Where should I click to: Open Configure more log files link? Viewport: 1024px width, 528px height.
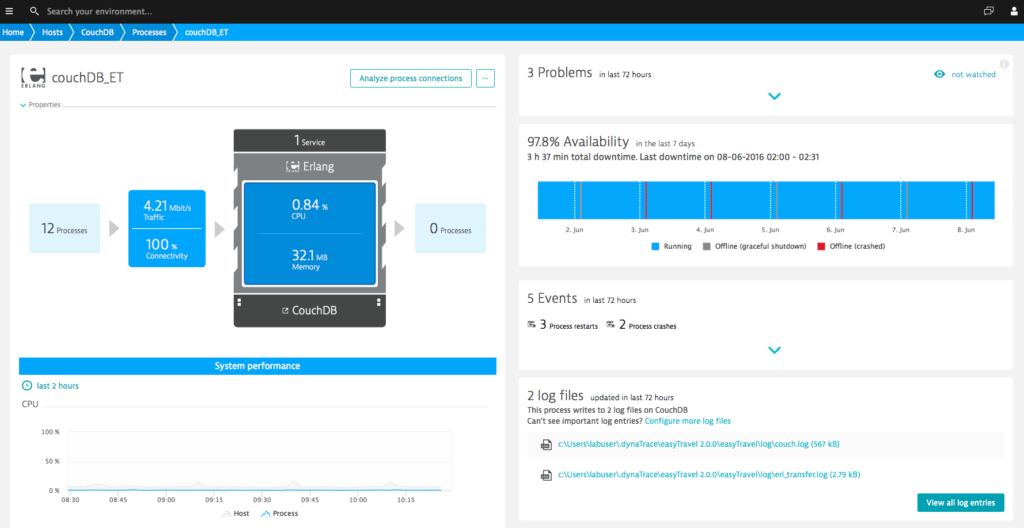click(x=688, y=421)
